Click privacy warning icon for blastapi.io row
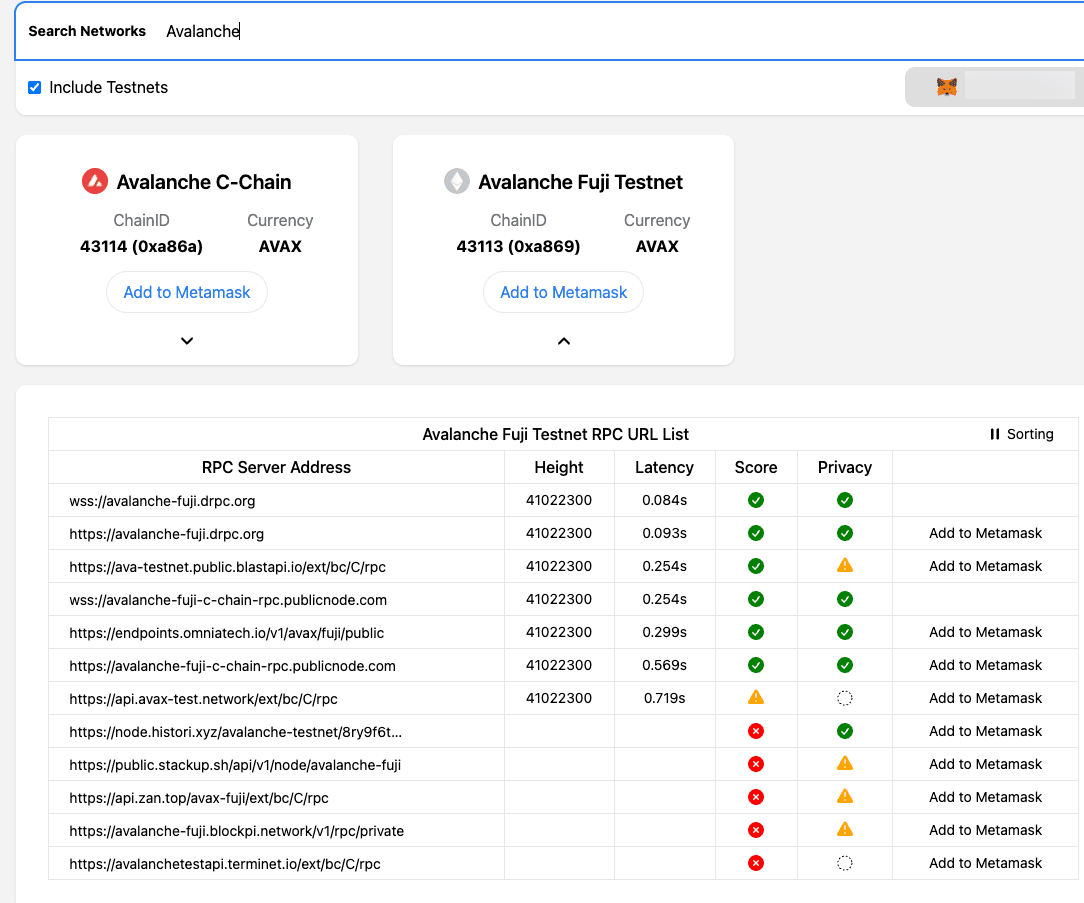 844,566
